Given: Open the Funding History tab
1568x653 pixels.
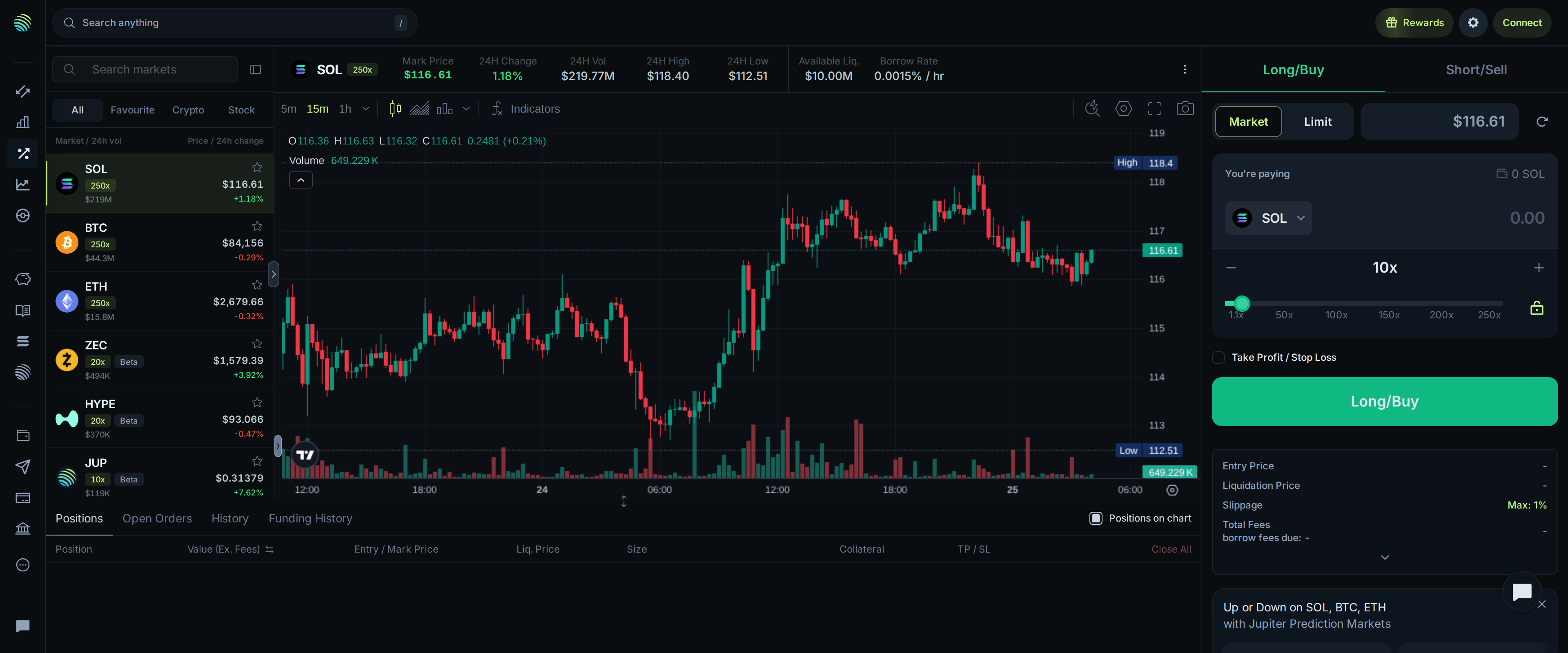Looking at the screenshot, I should [x=310, y=518].
